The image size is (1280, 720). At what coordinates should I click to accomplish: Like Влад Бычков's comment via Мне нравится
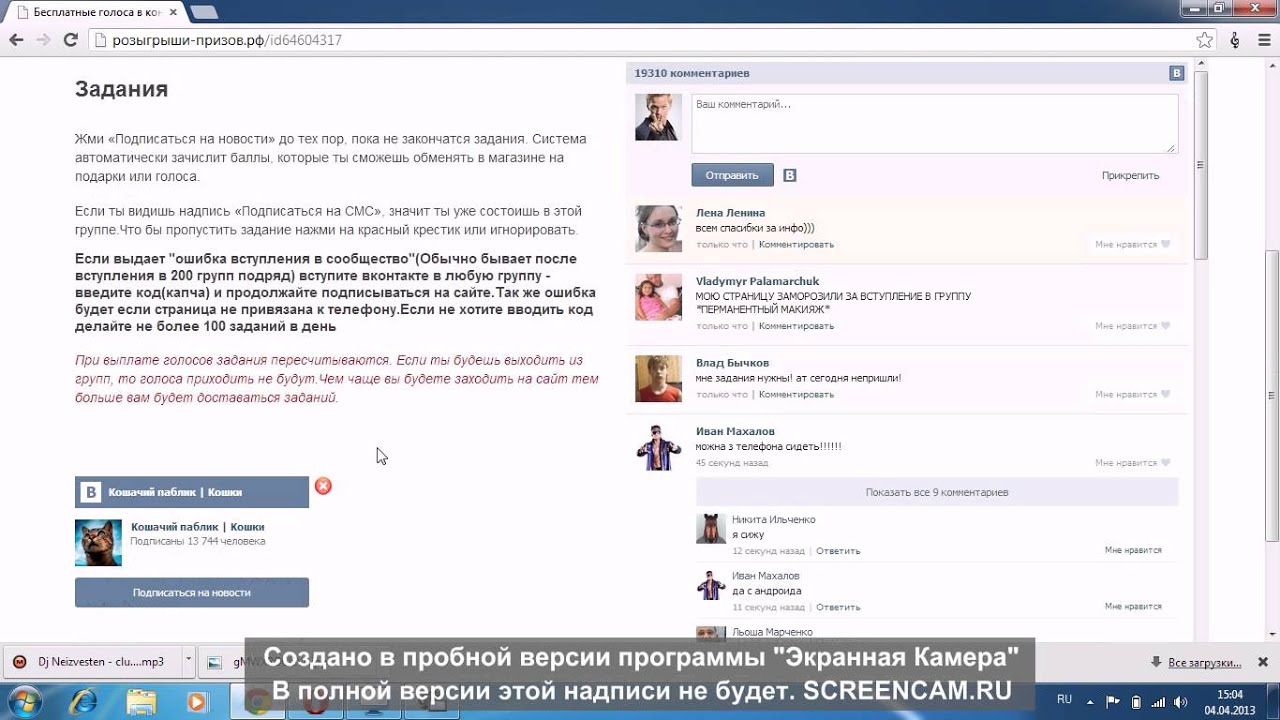1132,394
